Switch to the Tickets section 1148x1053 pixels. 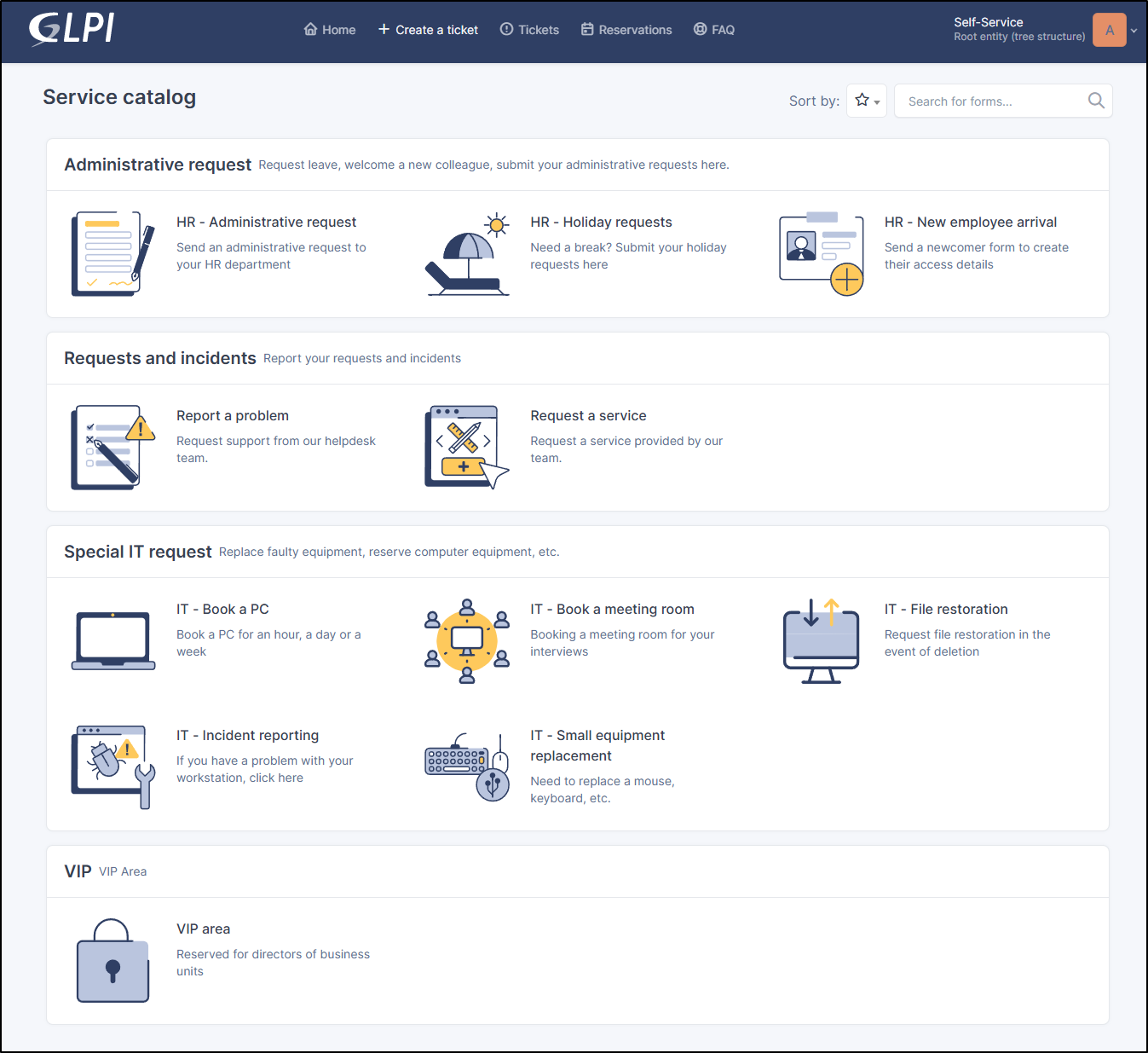(x=529, y=29)
